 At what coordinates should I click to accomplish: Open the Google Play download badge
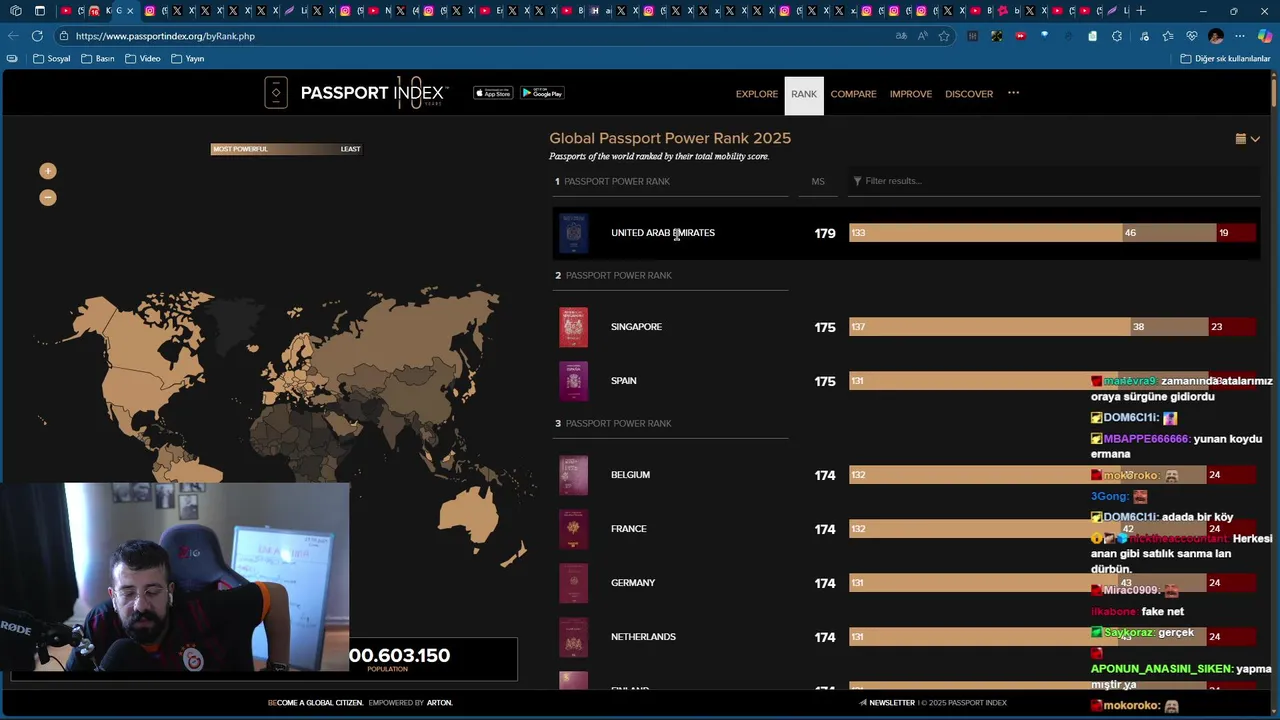pyautogui.click(x=542, y=93)
